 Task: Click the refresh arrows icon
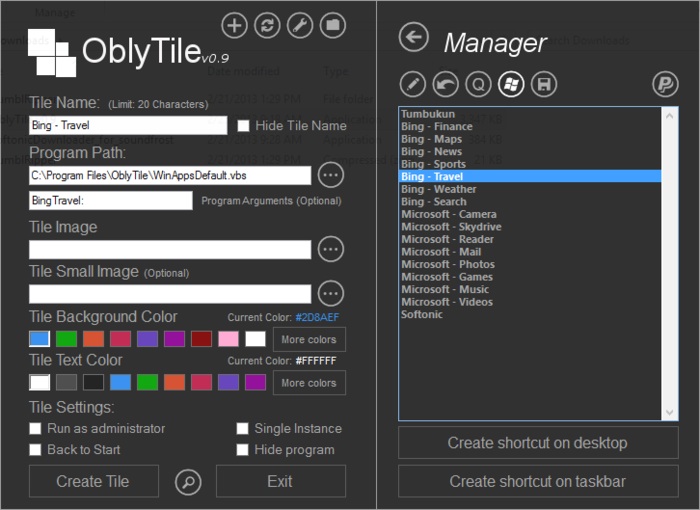(267, 26)
